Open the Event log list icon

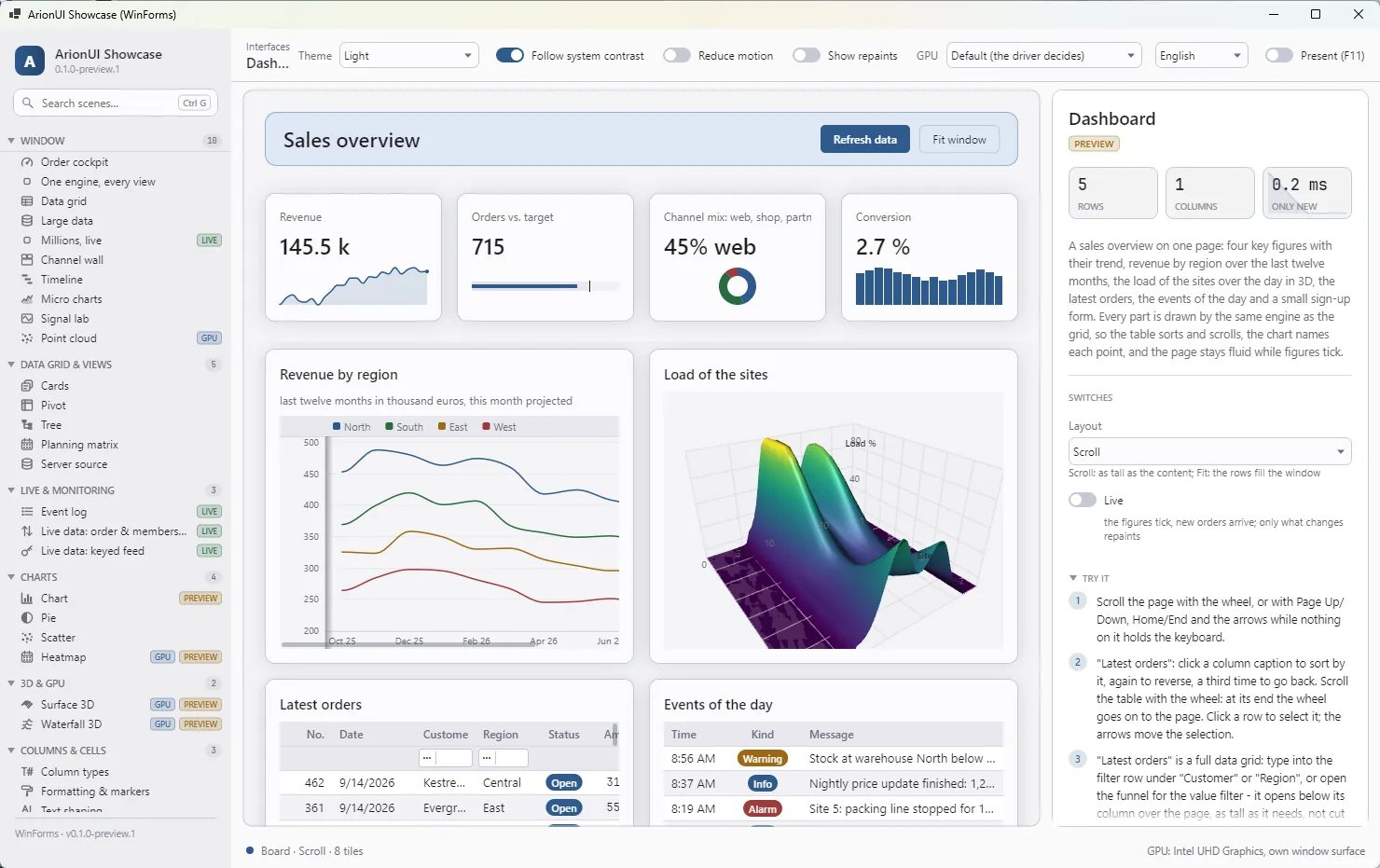click(27, 512)
